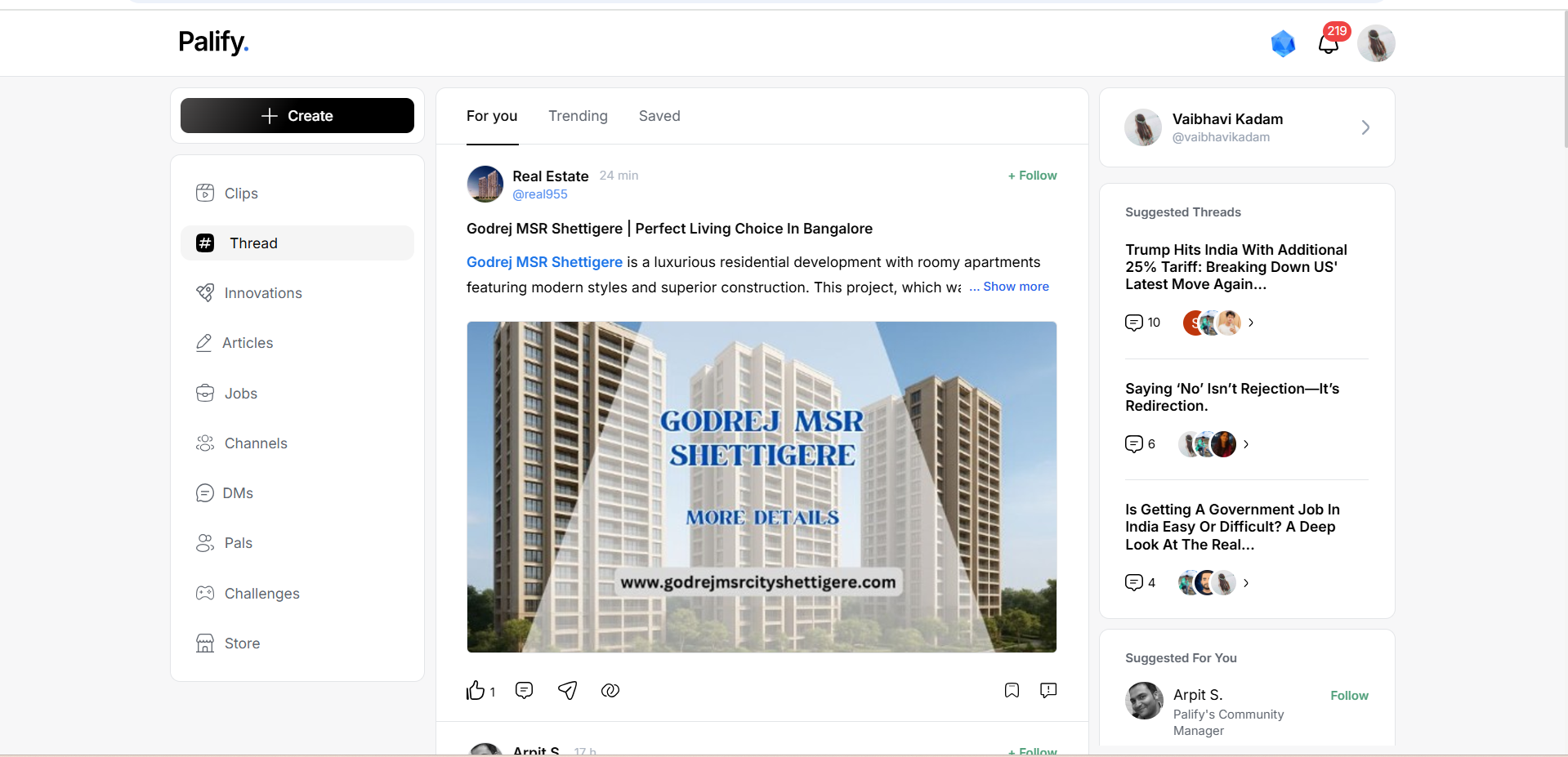Expand participants arrow on Government Job thread
The width and height of the screenshot is (1568, 757).
coord(1246,583)
